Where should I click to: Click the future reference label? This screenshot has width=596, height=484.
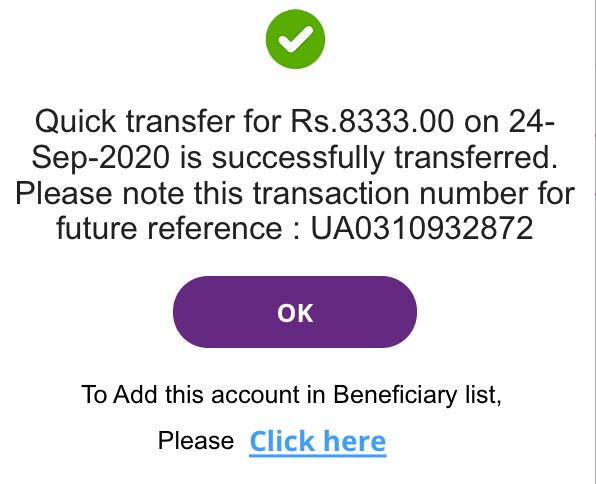(x=169, y=228)
